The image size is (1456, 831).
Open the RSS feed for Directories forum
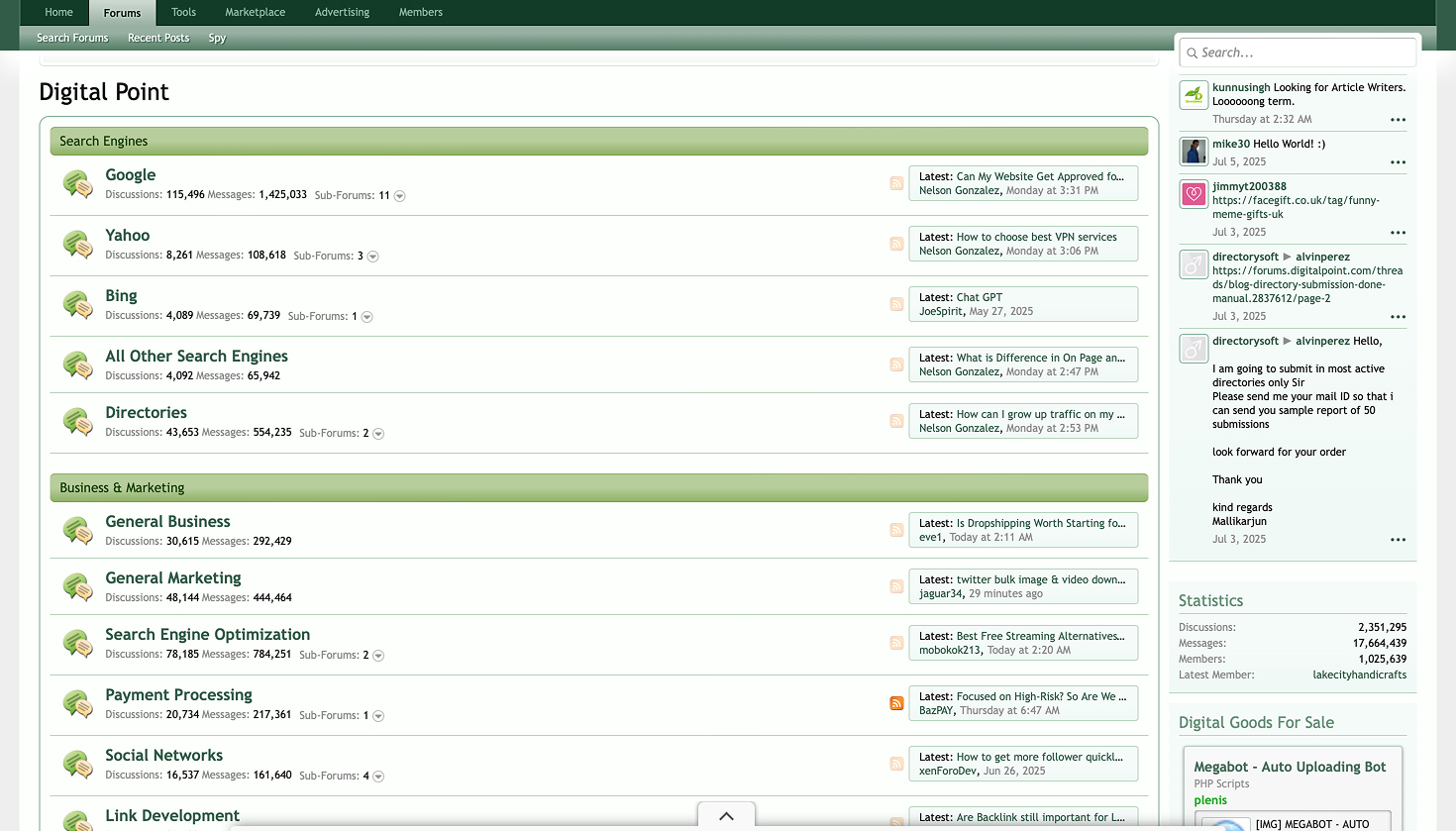[x=896, y=421]
